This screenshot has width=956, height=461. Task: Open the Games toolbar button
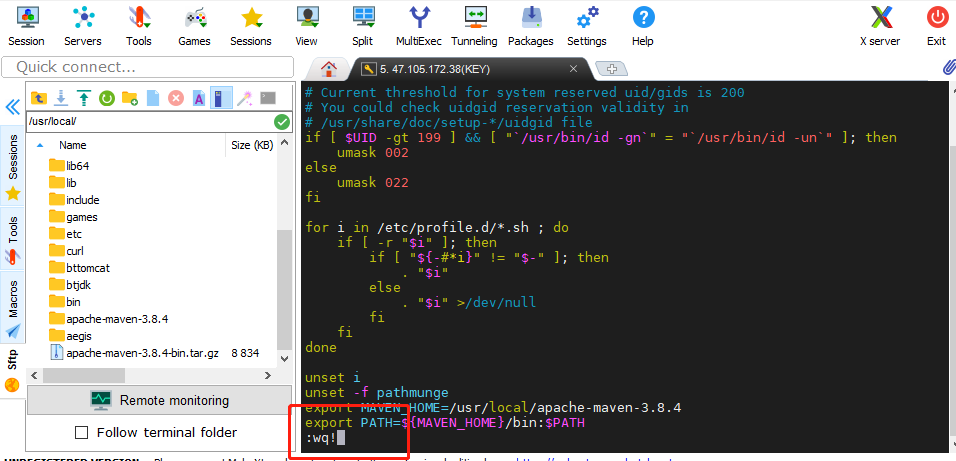tap(194, 26)
